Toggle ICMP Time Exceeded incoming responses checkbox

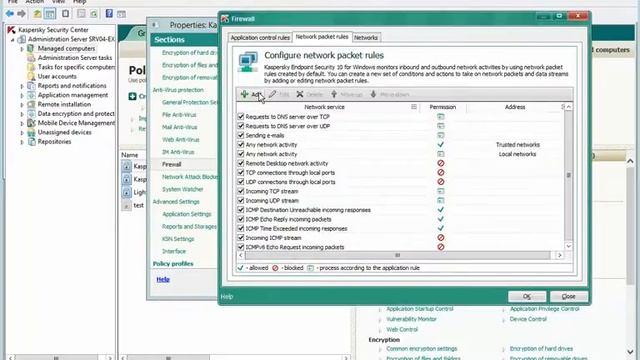pos(241,229)
